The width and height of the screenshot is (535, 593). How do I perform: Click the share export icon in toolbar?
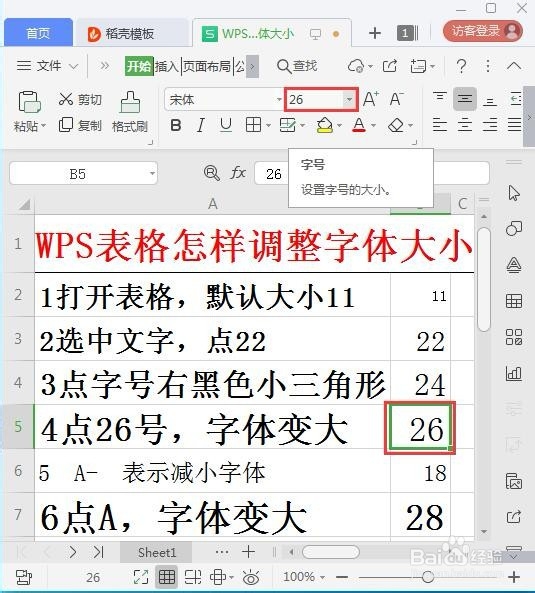point(390,66)
